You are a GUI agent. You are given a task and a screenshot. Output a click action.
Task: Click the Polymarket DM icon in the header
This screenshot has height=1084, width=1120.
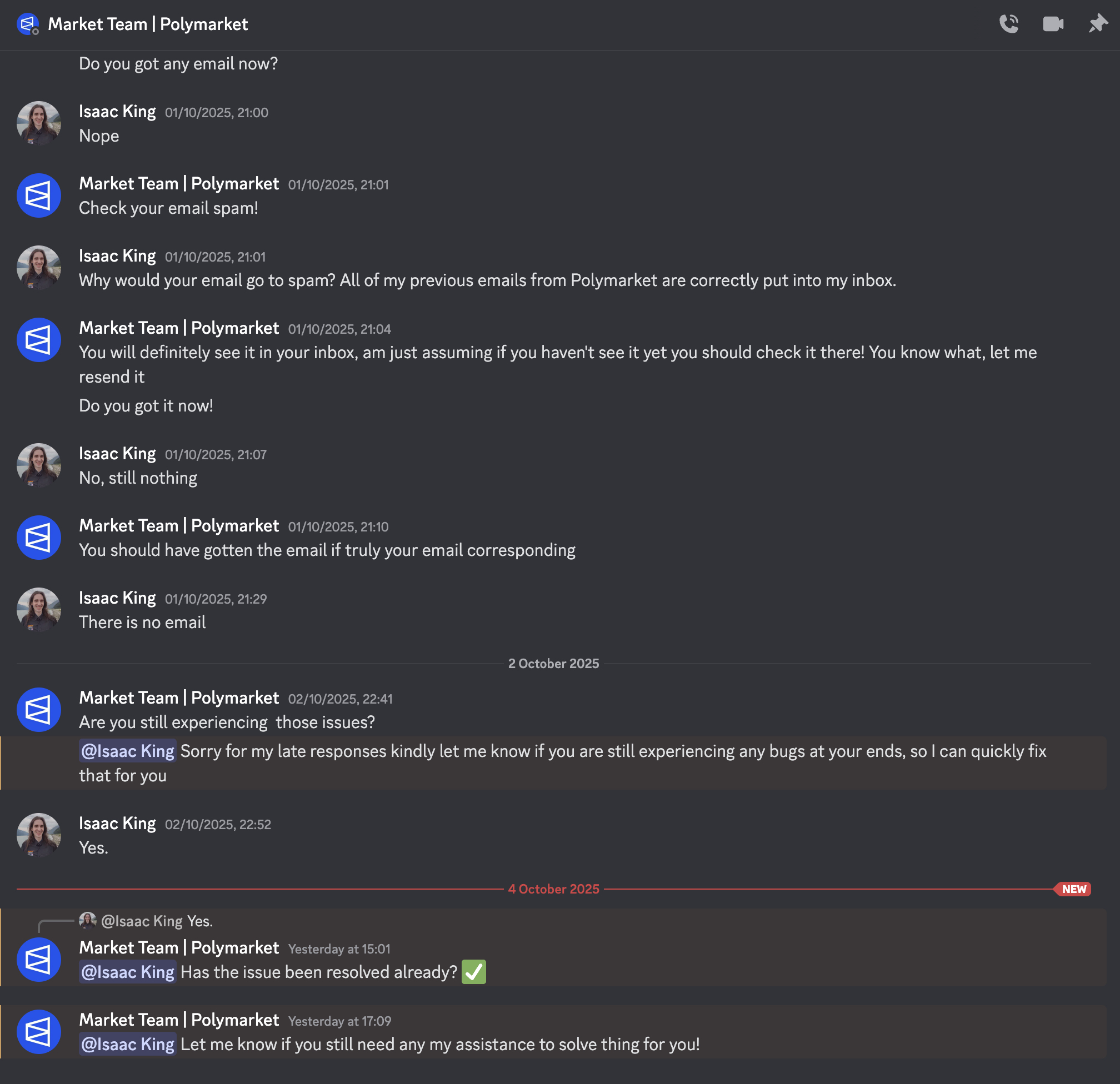pyautogui.click(x=27, y=24)
